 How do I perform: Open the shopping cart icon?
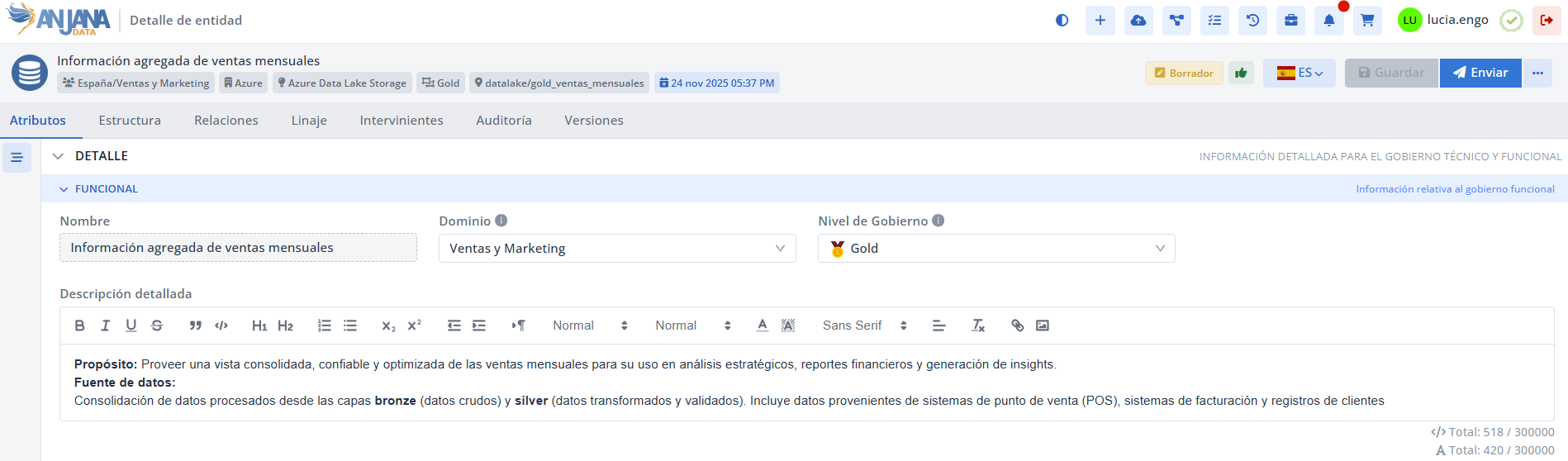pos(1367,21)
